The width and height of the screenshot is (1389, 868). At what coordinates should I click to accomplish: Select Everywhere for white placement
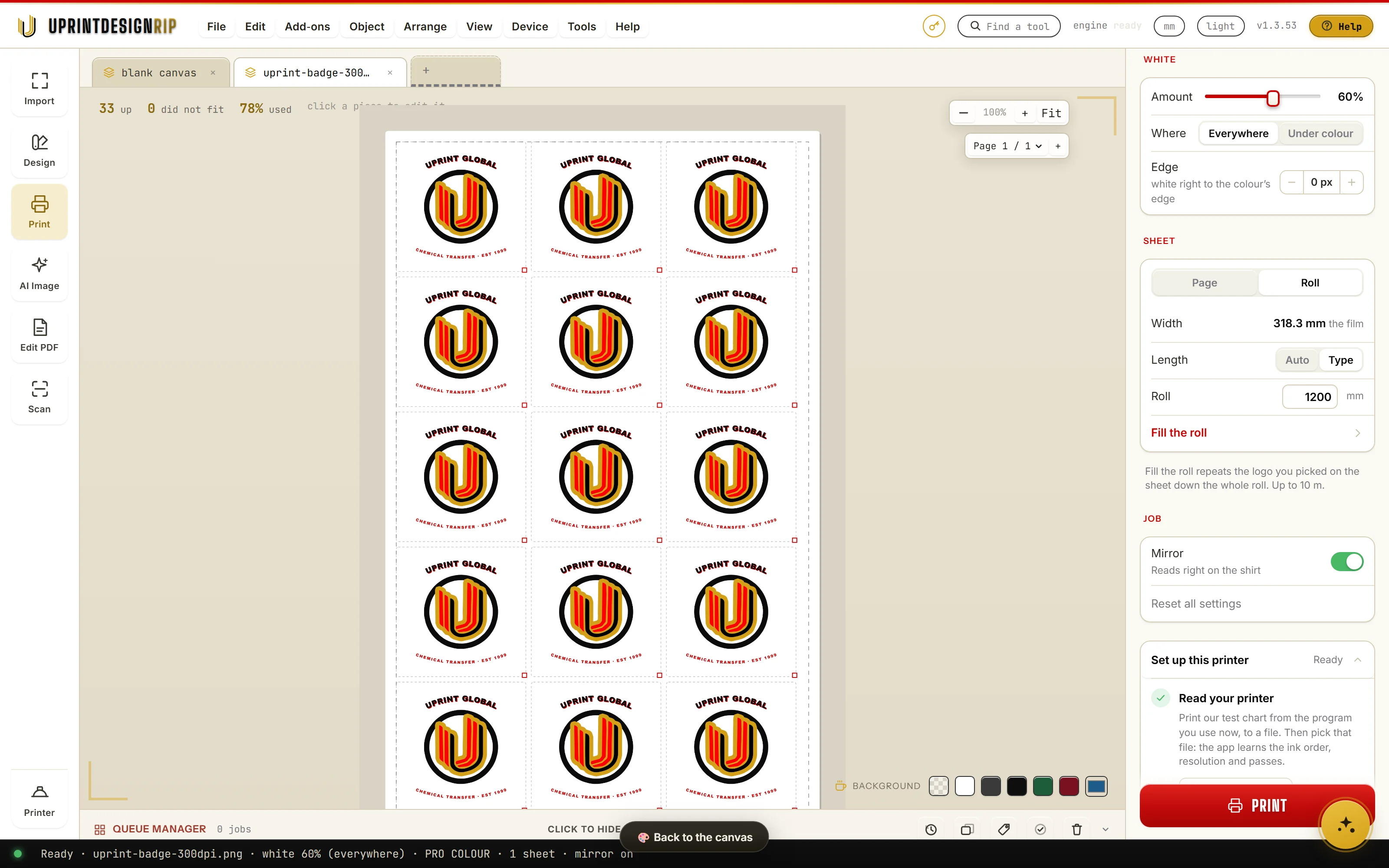pos(1238,133)
